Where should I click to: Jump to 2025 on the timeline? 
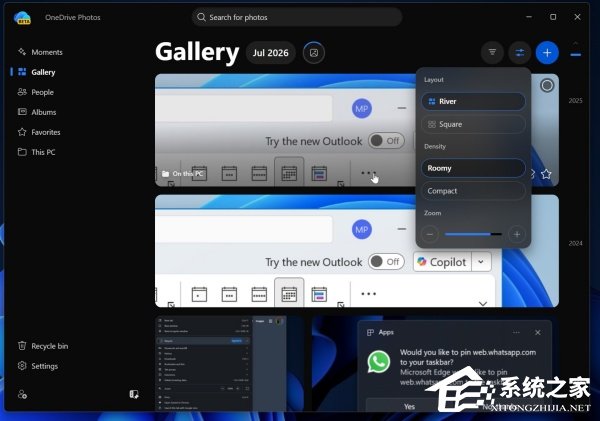click(575, 101)
